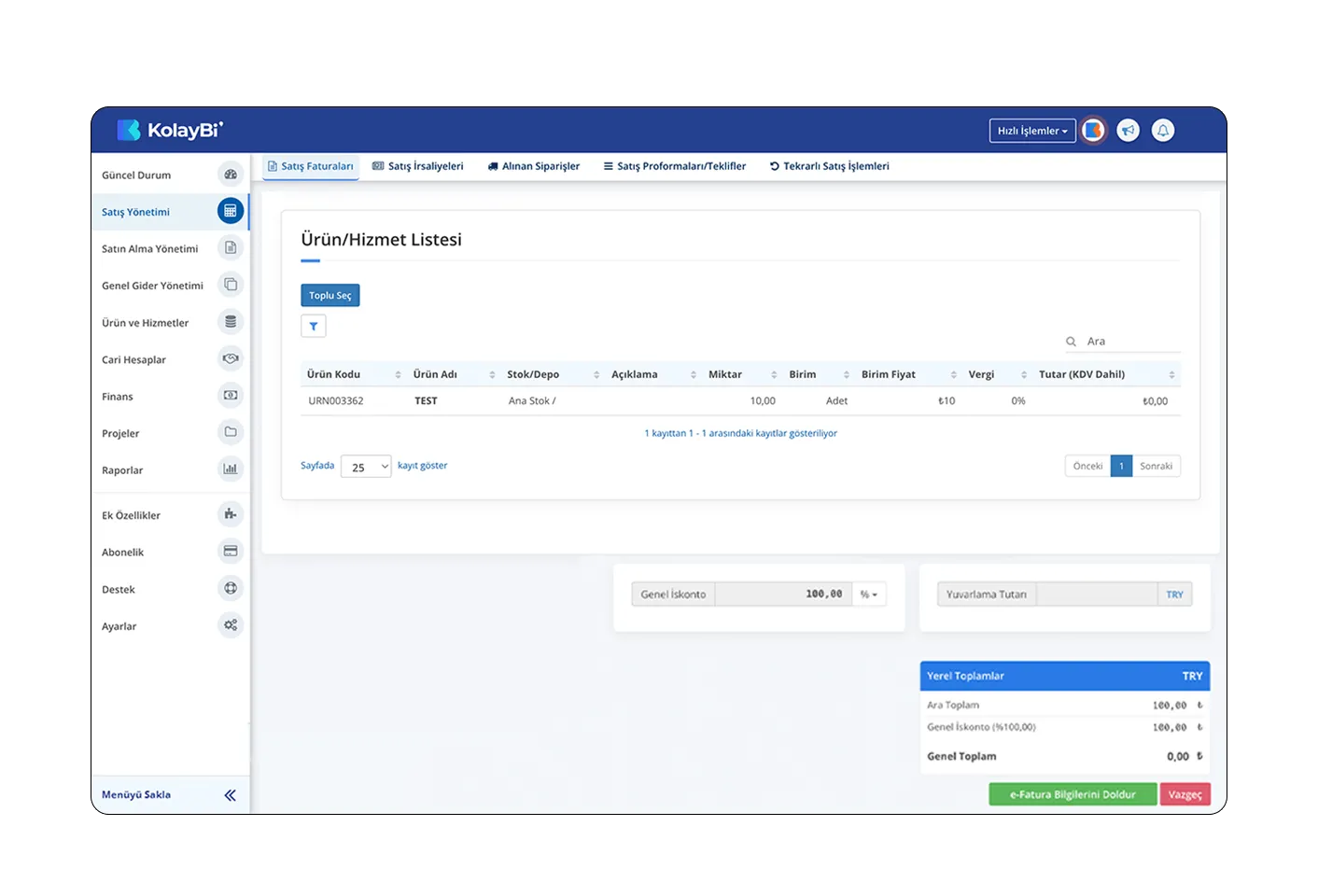Click the Satış Yönetimi calculator icon

(231, 211)
